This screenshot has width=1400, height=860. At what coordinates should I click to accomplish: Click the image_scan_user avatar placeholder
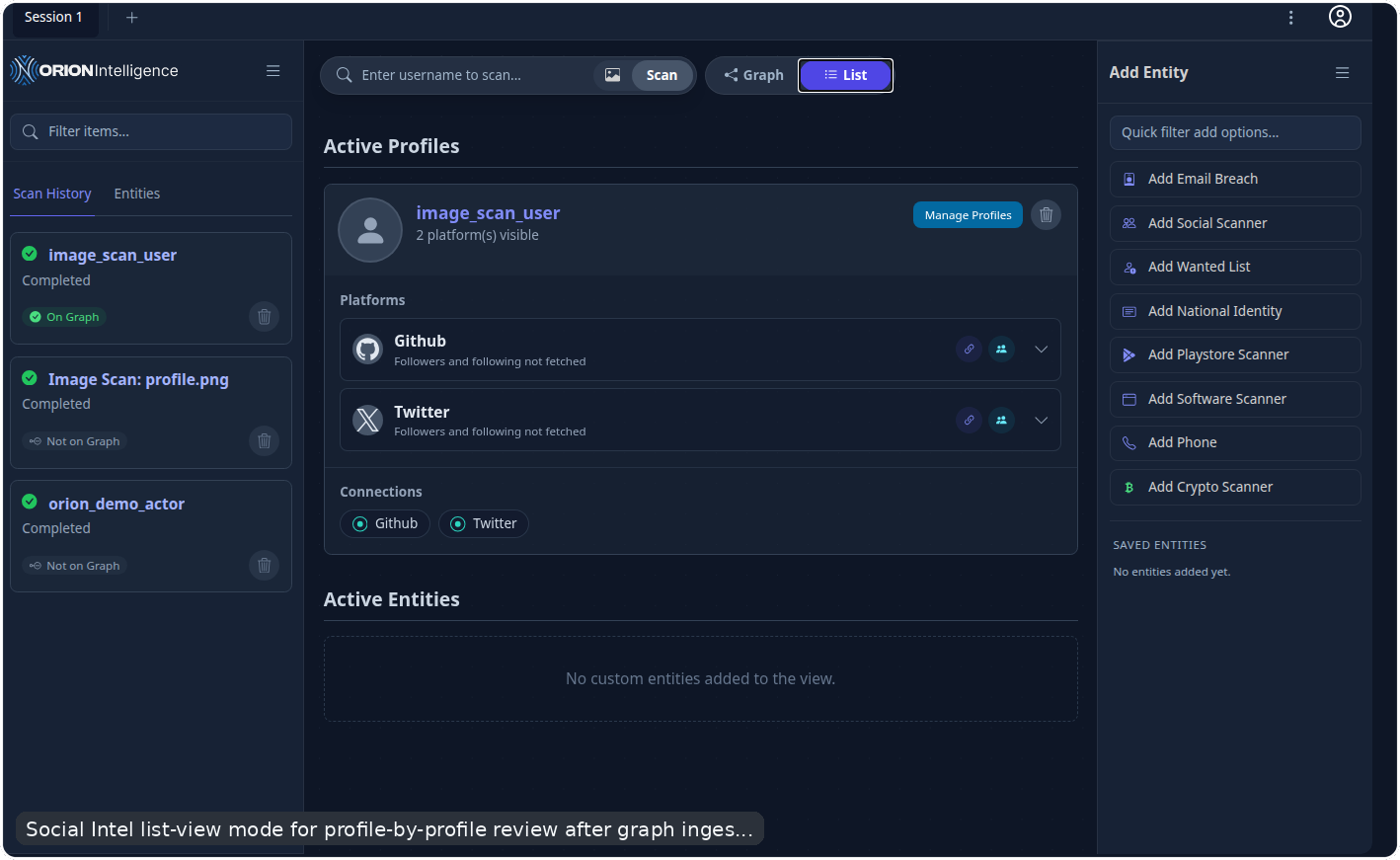tap(370, 230)
